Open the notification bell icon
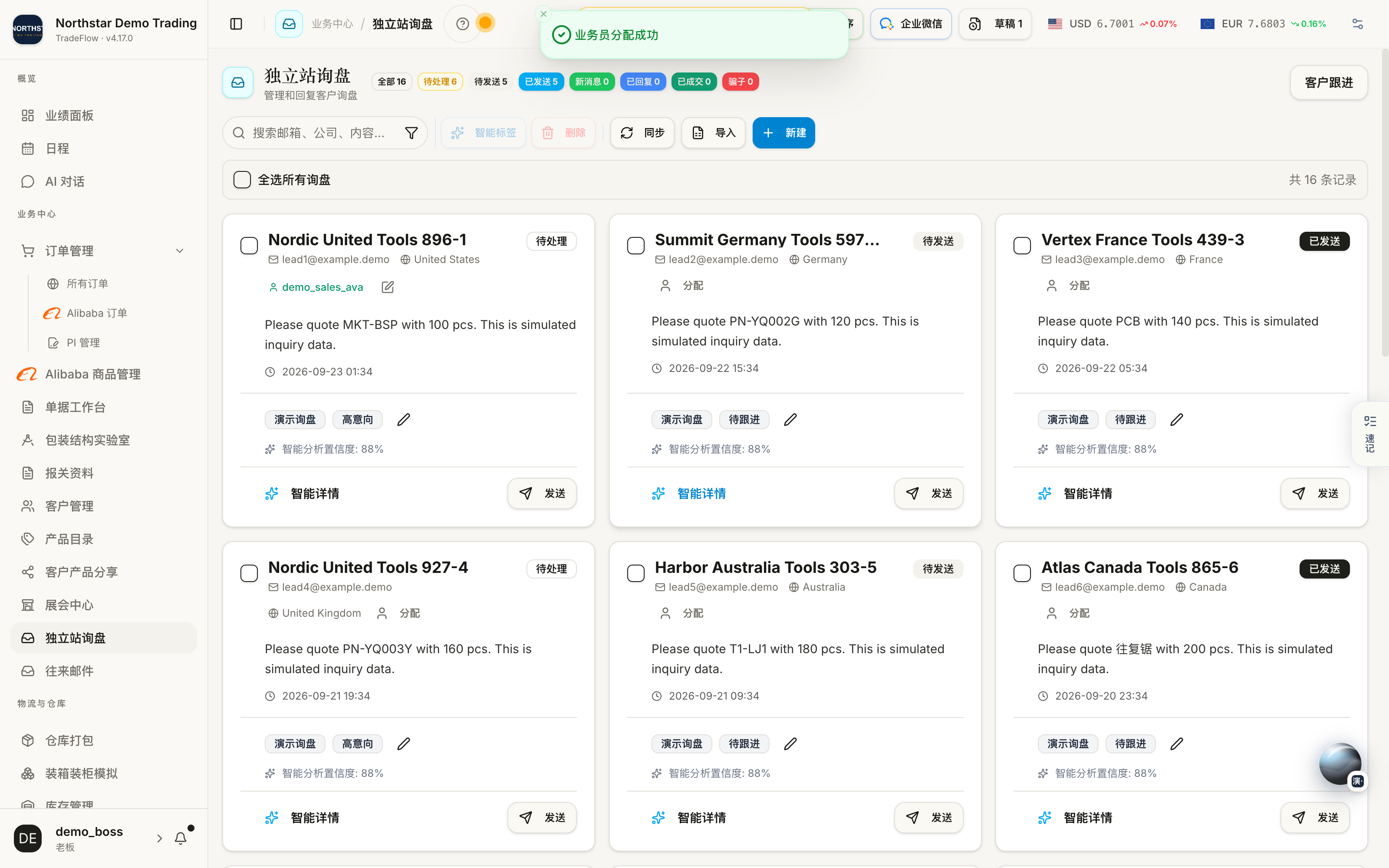Screen dimensions: 1389x868 (x=180, y=838)
